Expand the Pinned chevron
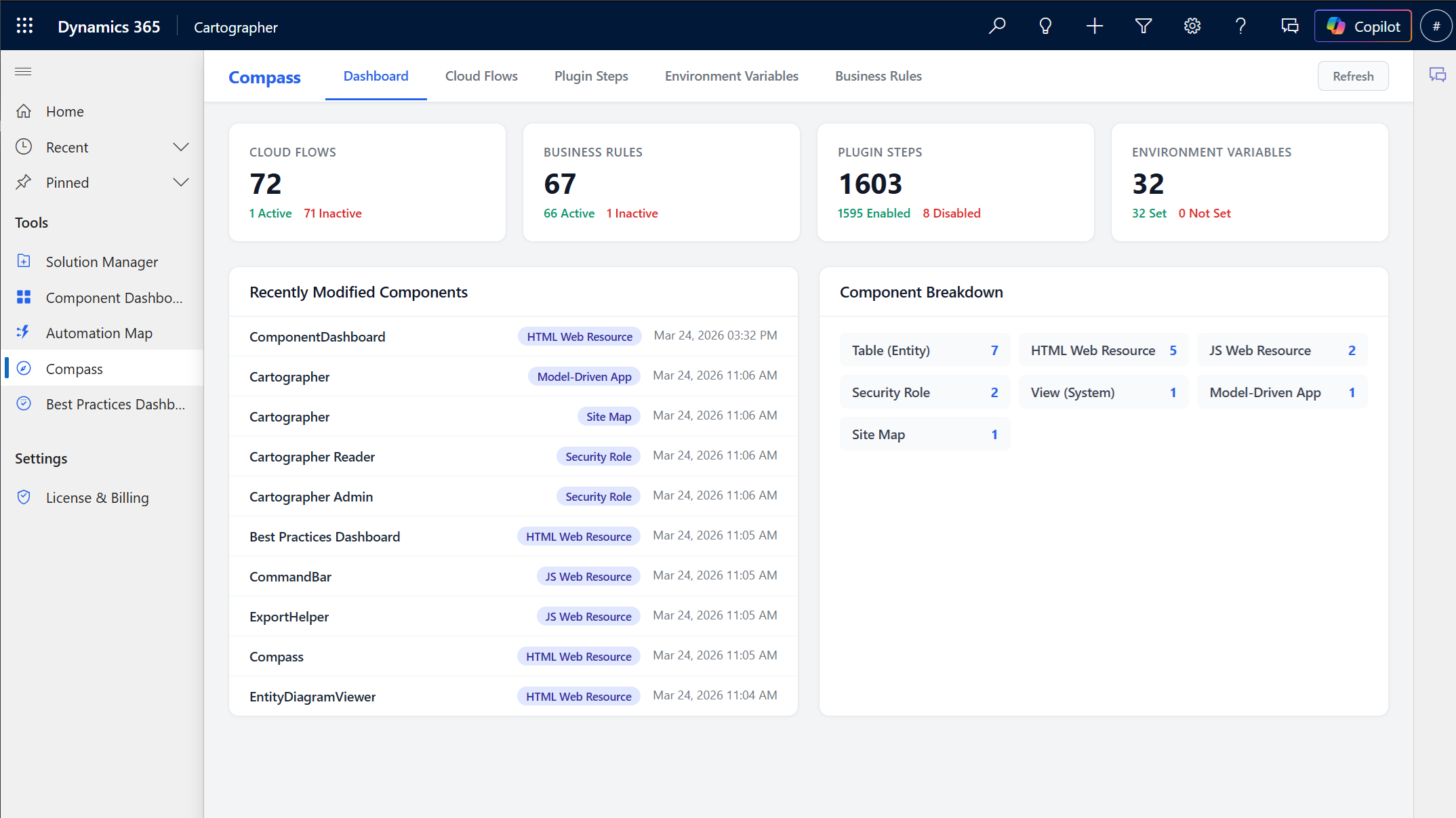Screen dimensions: 1456x818 coord(181,182)
